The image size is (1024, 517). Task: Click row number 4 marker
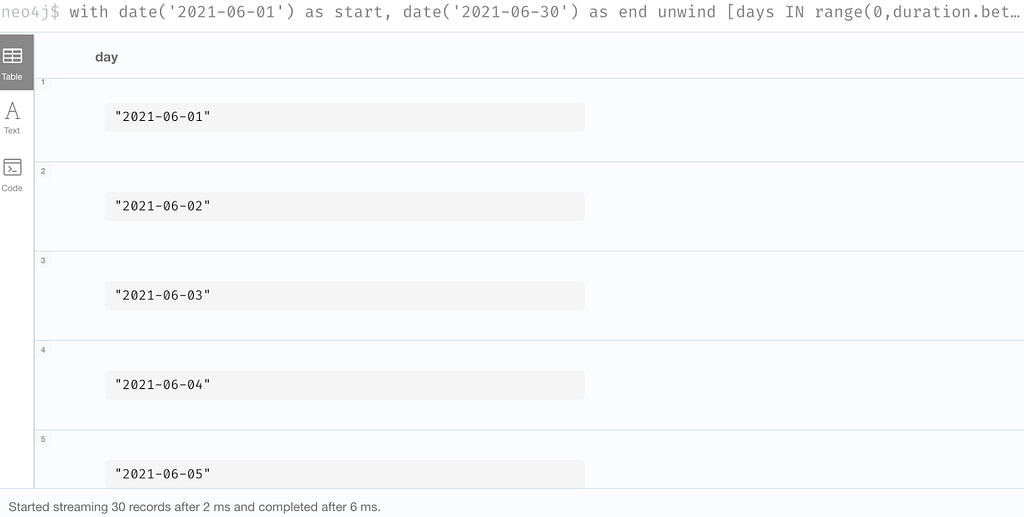tap(43, 350)
